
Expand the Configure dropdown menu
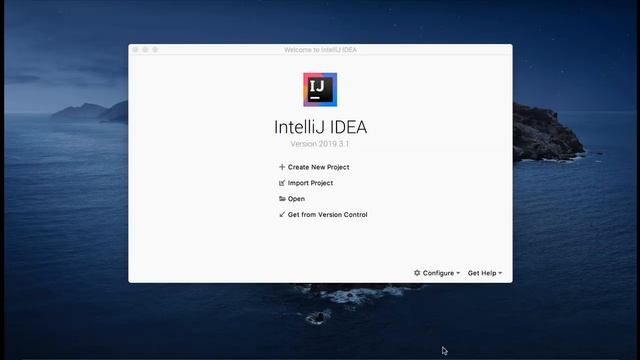(x=437, y=273)
